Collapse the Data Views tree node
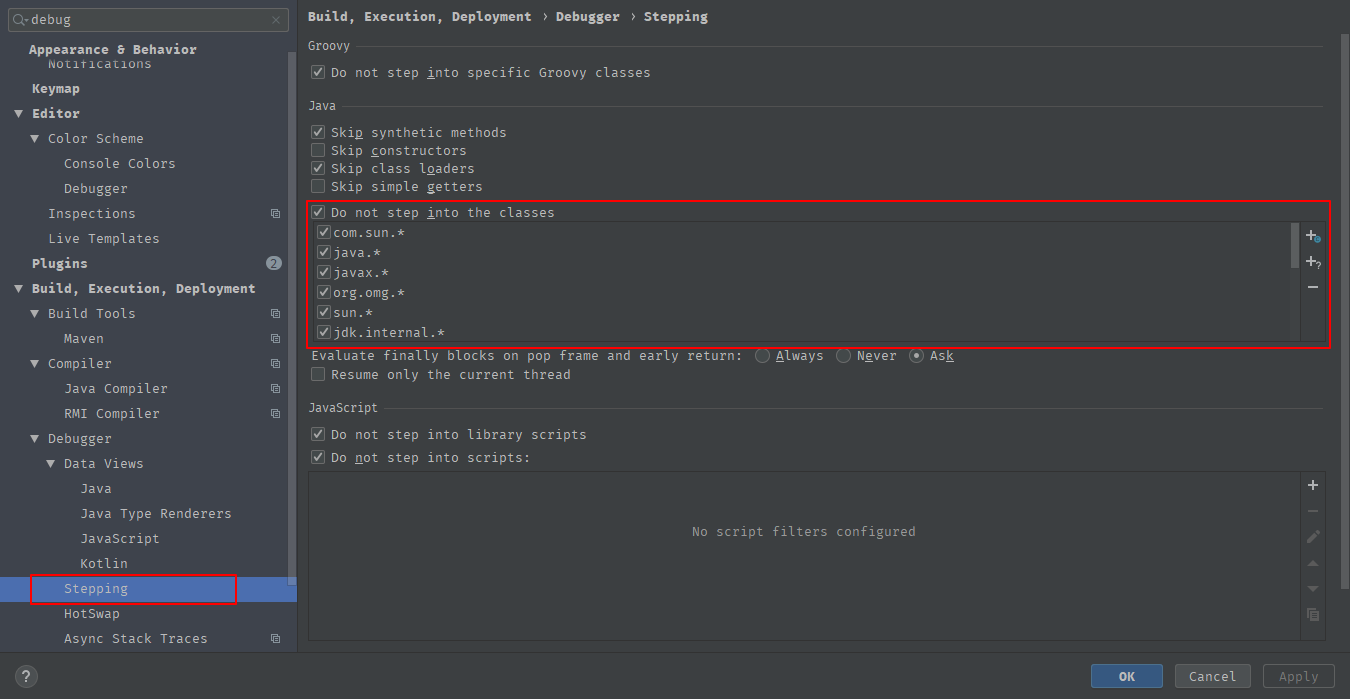The height and width of the screenshot is (699, 1350). click(x=51, y=463)
